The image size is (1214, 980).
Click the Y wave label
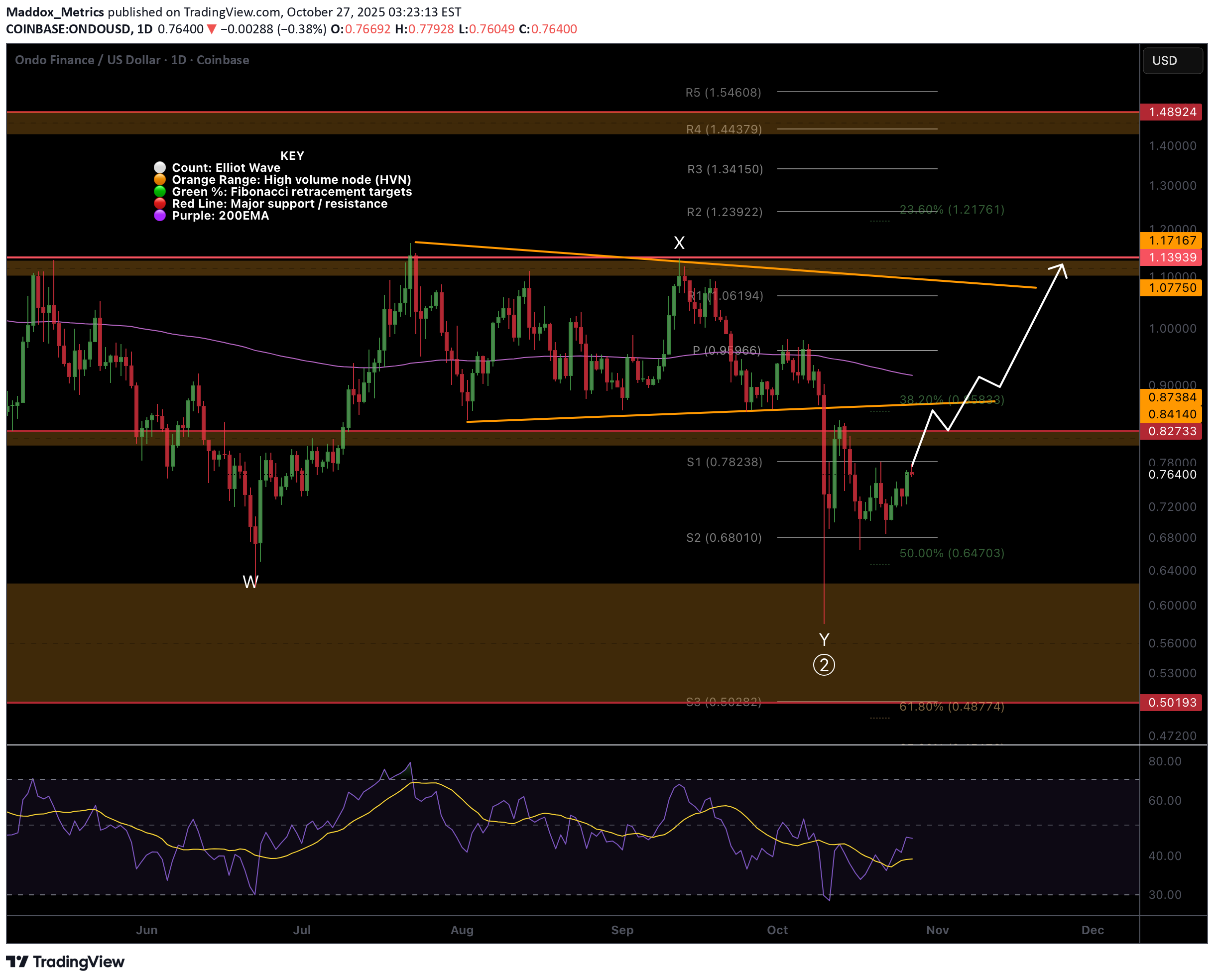pyautogui.click(x=824, y=639)
